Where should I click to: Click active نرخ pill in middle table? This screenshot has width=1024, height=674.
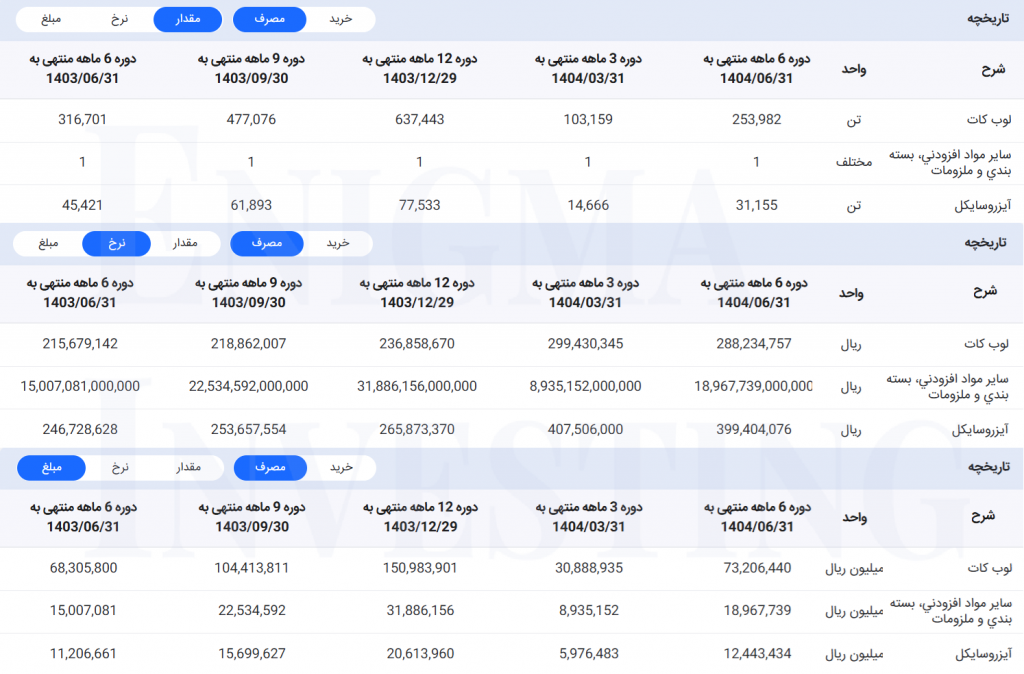pos(117,243)
